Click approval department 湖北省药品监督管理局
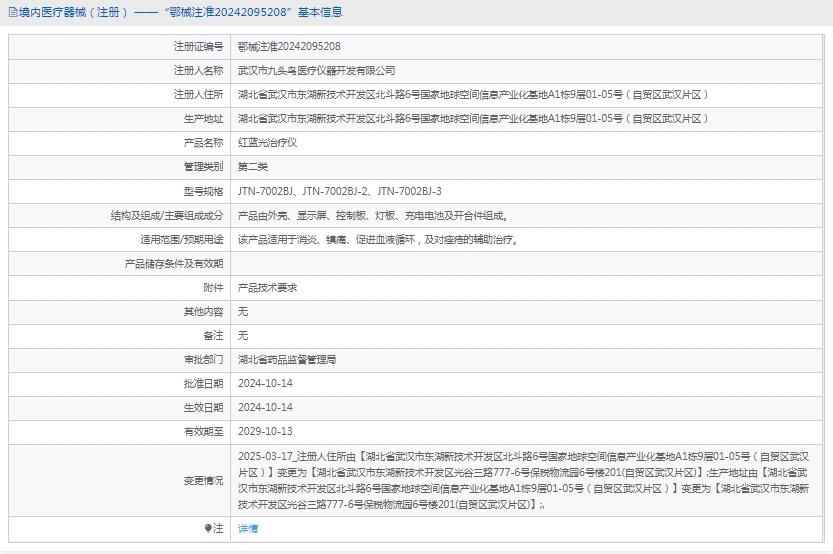Screen dimensions: 833x554 287,359
